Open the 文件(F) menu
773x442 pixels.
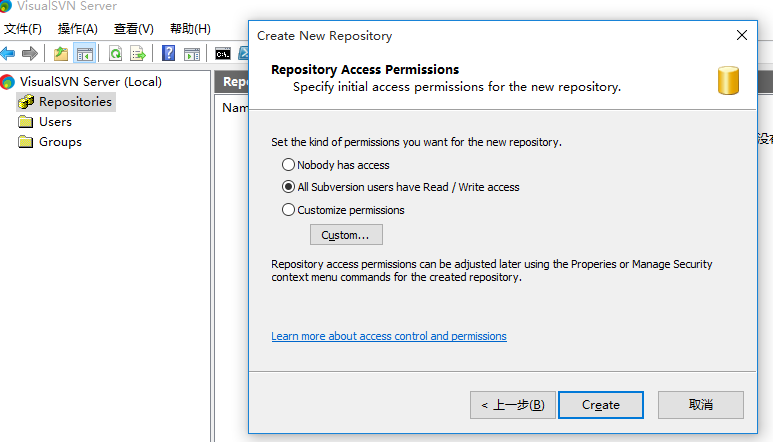pyautogui.click(x=23, y=29)
